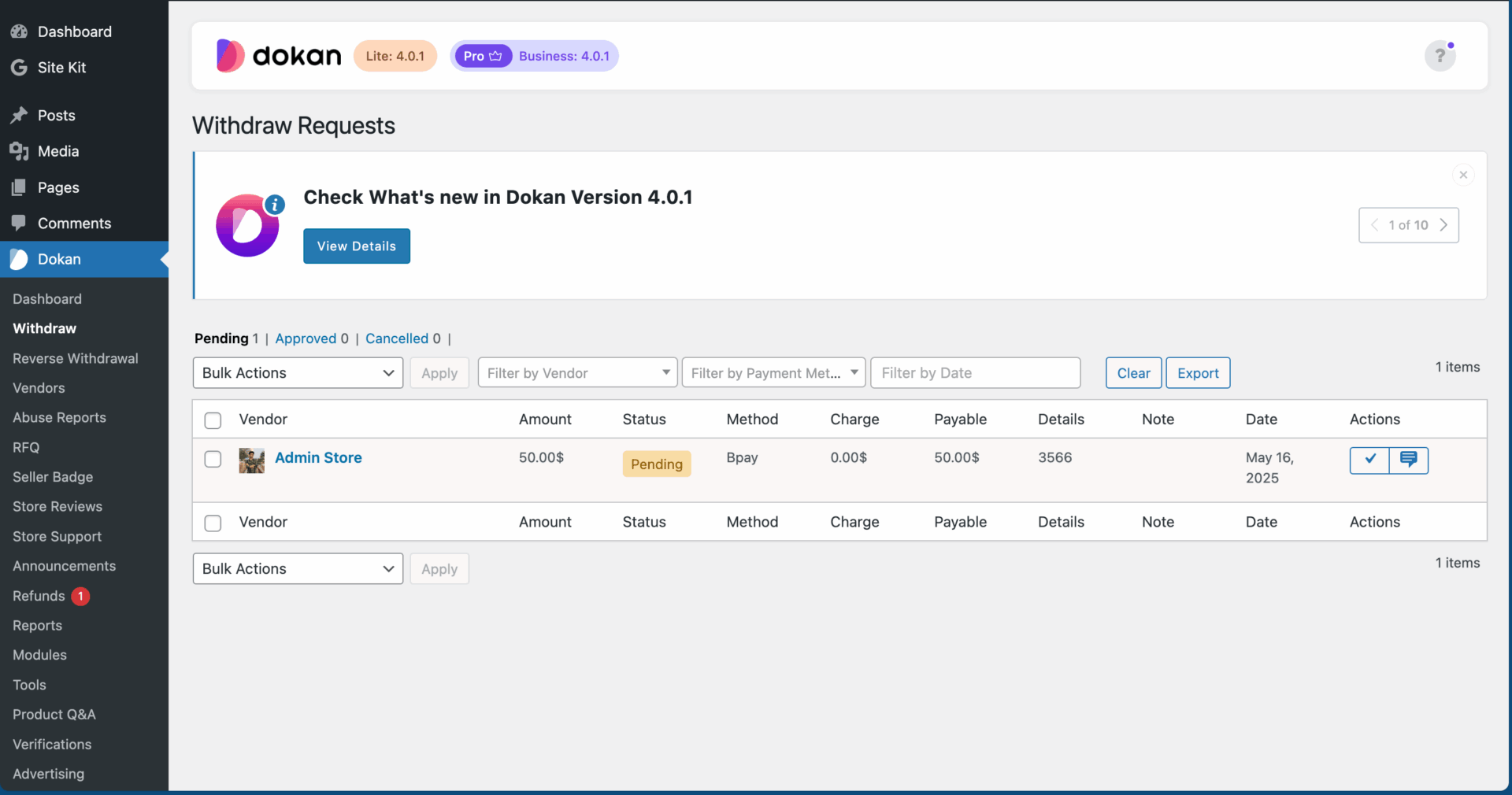Click the Pending status label
Screen dimensions: 1512x795
click(x=657, y=464)
